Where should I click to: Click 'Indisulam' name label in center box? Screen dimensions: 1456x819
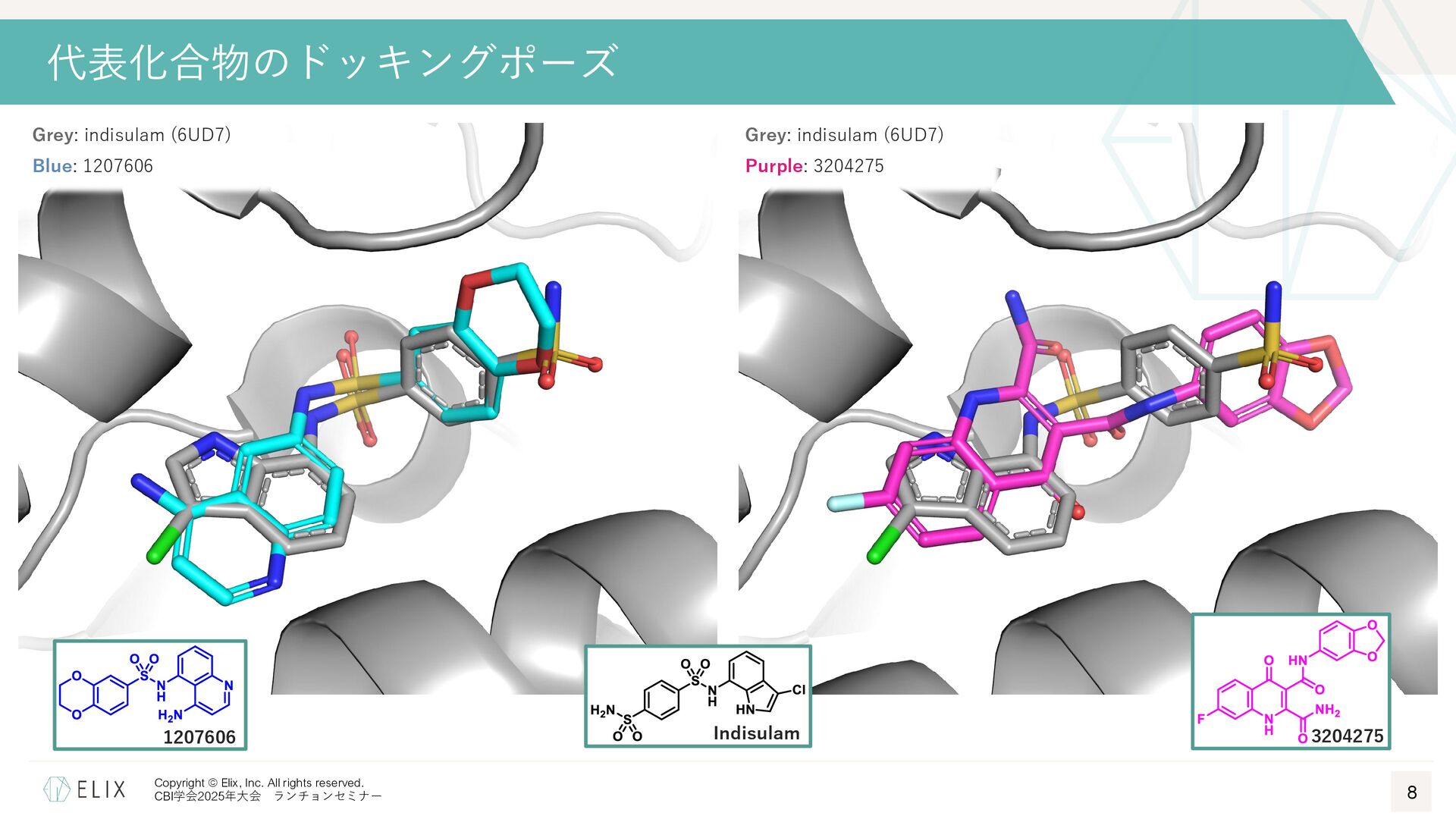[756, 733]
